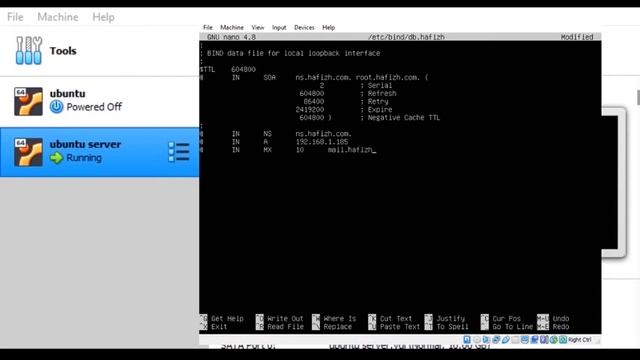
Task: Click the manager details pane scrollbar
Action: [638, 97]
